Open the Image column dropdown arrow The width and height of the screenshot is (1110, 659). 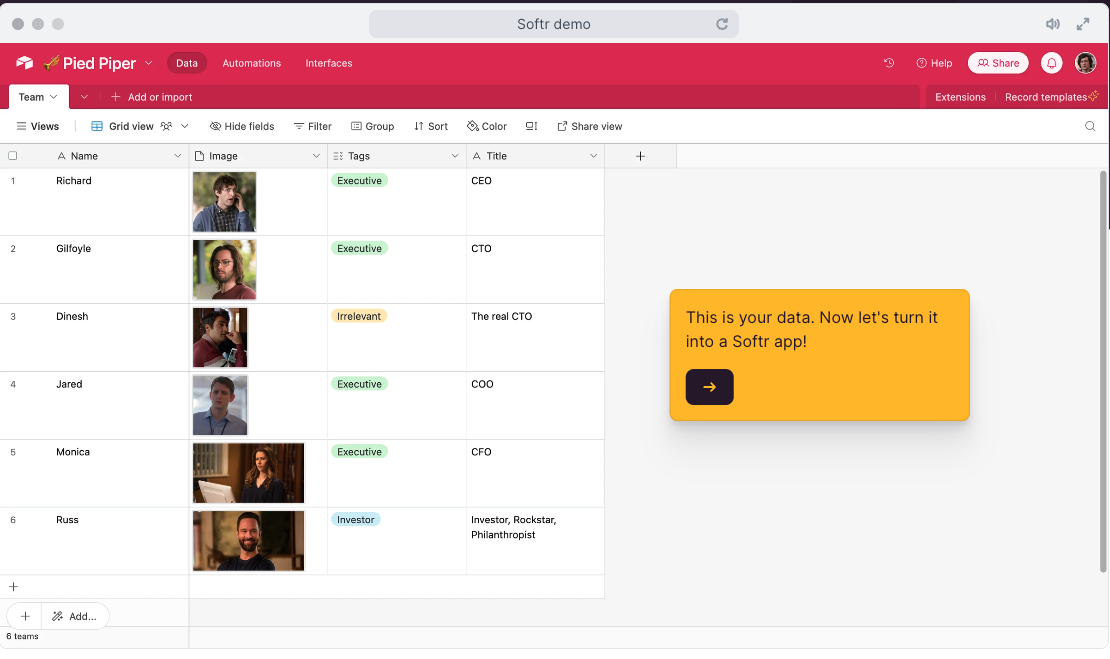pyautogui.click(x=316, y=156)
